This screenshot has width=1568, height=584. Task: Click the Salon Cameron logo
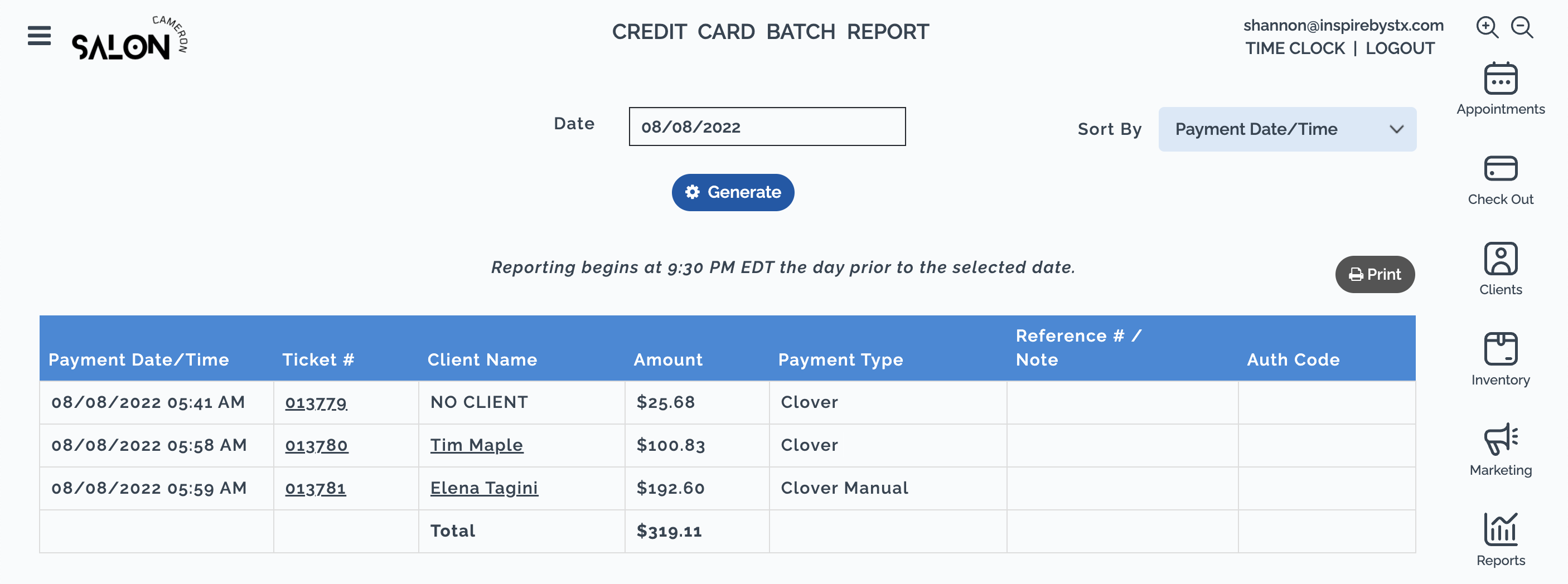coord(129,40)
